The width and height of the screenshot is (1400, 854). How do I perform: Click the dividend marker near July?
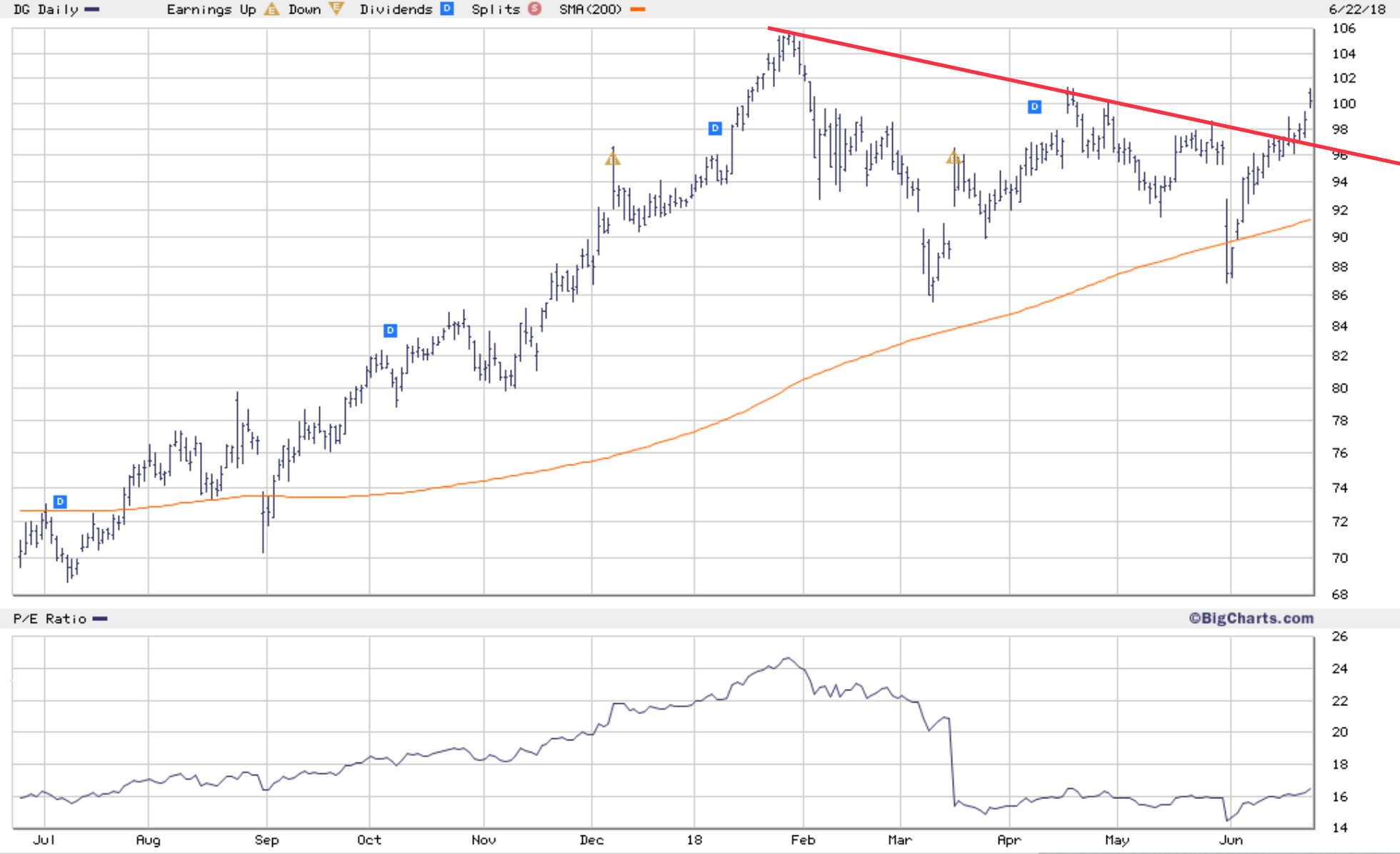[60, 502]
